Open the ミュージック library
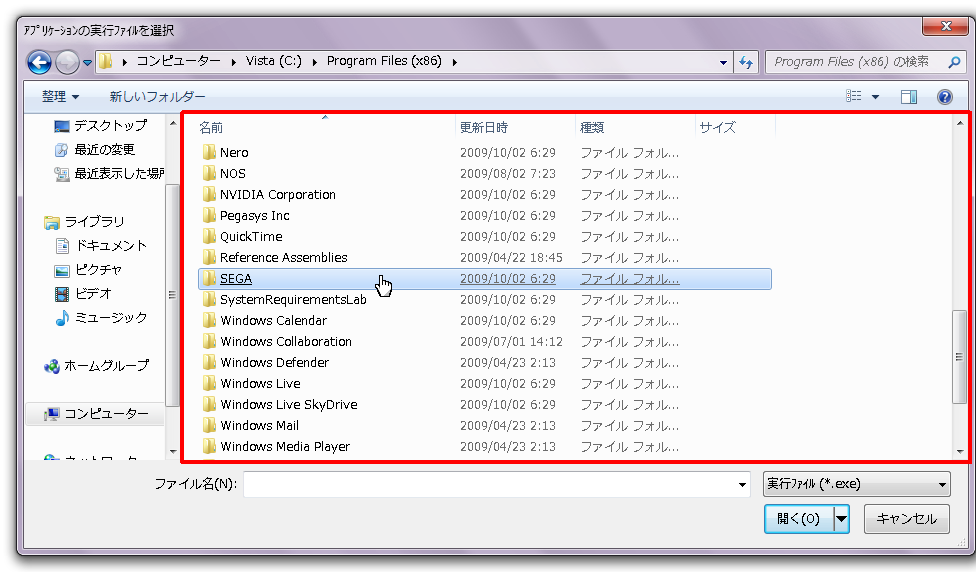Screen dimensions: 976x572 point(101,317)
